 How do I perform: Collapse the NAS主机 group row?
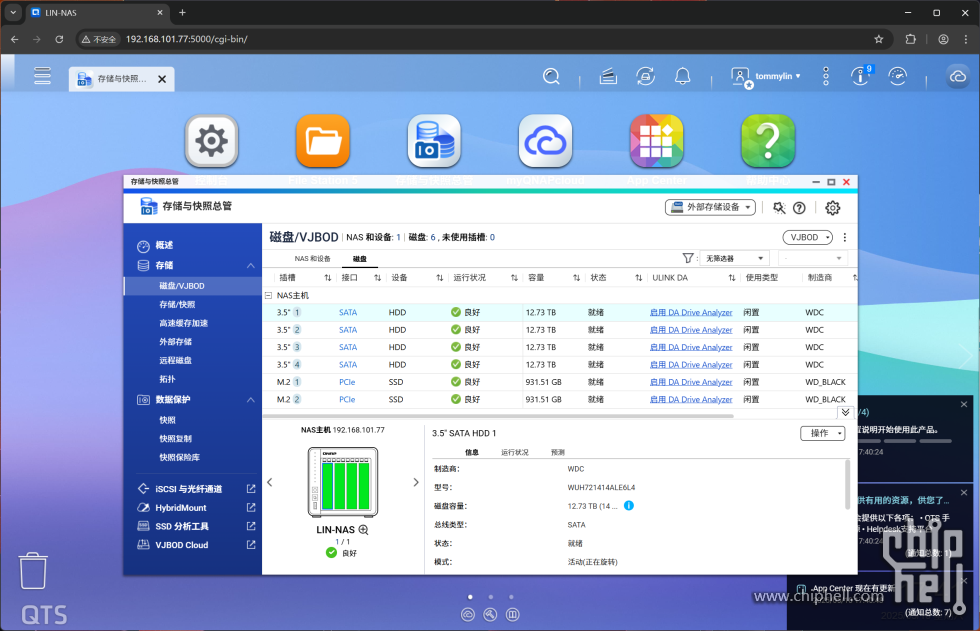pyautogui.click(x=268, y=296)
